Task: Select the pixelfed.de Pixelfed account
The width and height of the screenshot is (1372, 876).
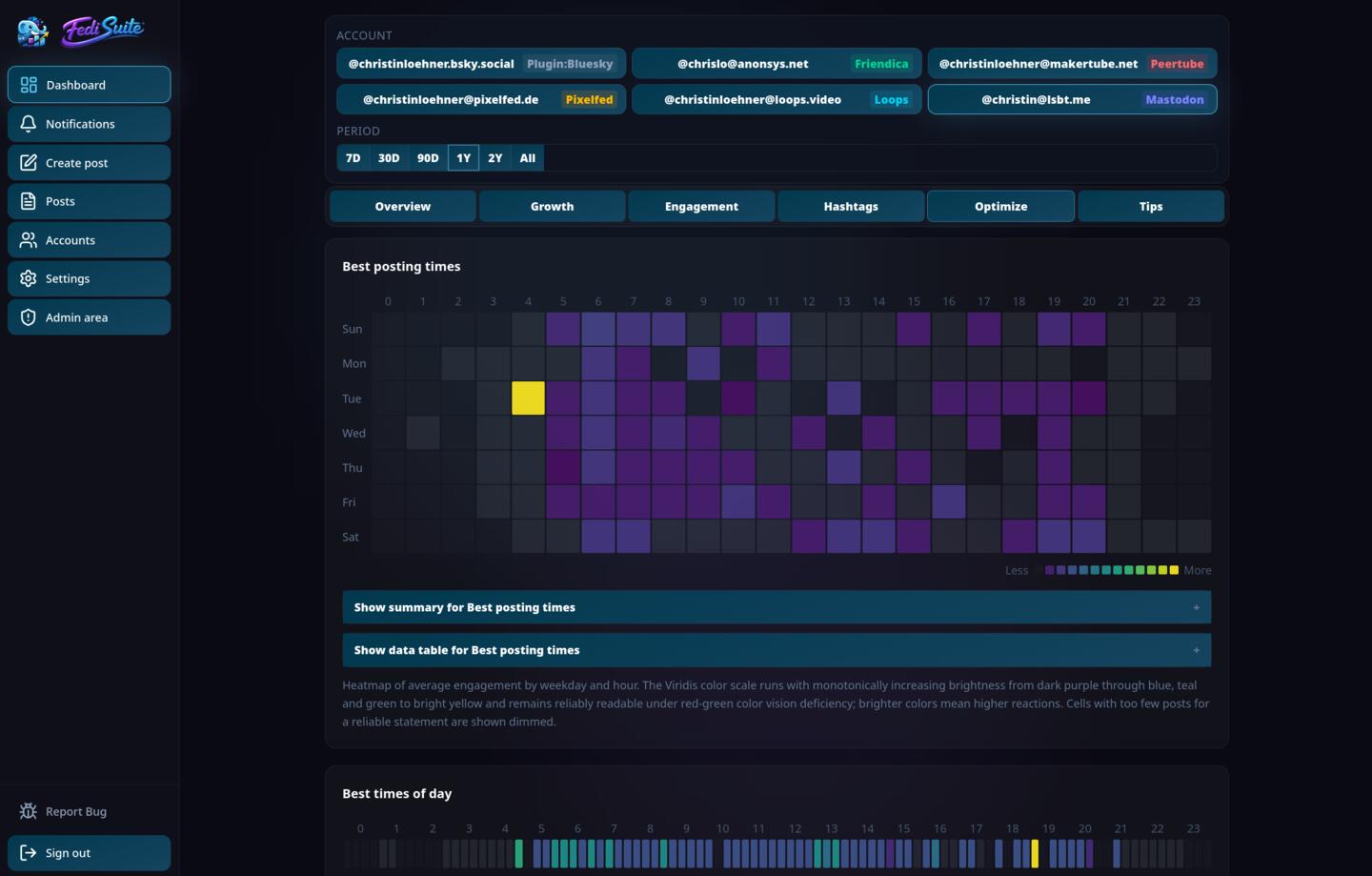Action: tap(481, 99)
